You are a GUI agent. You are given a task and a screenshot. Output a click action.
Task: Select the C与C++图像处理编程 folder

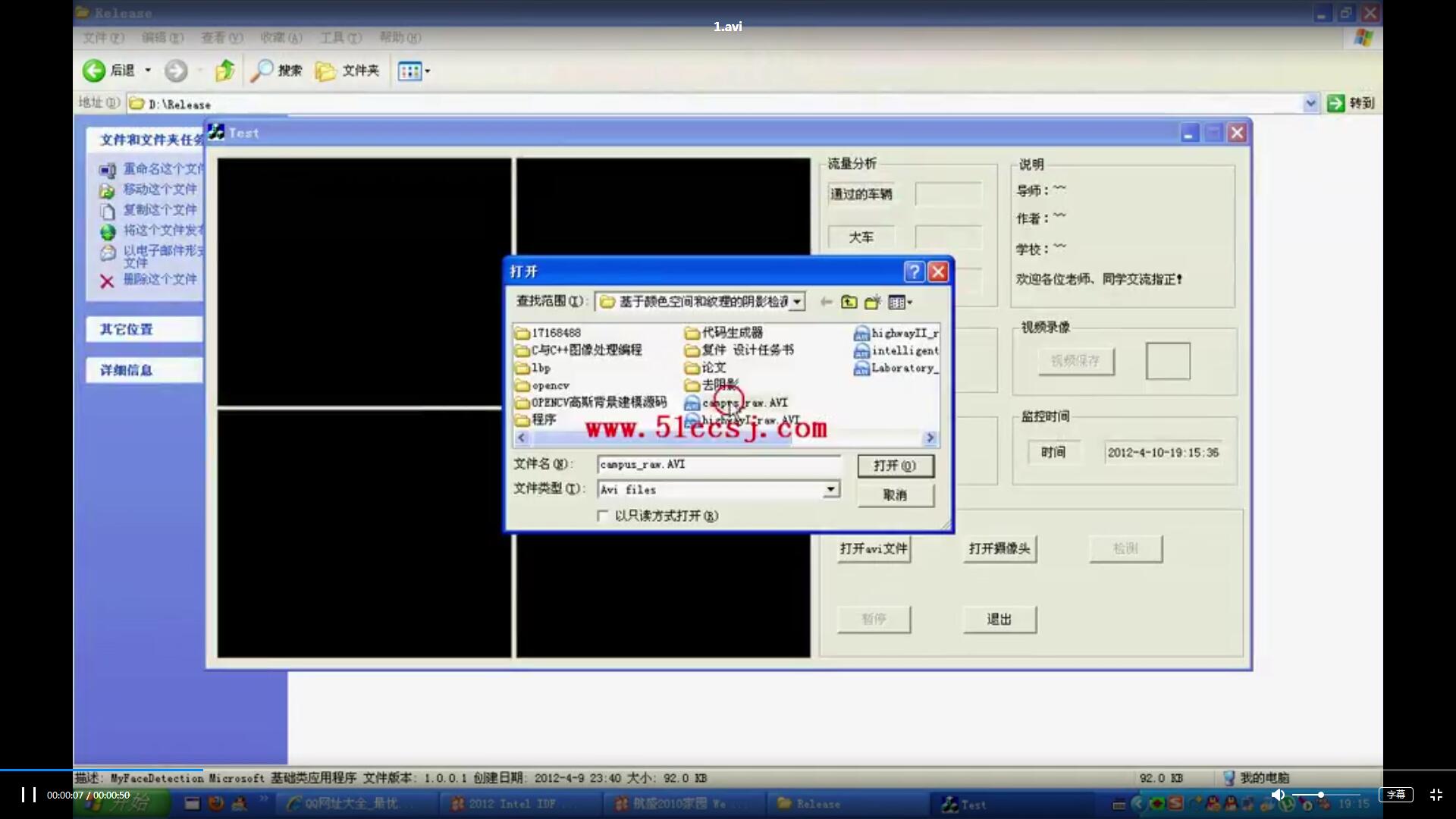pyautogui.click(x=579, y=350)
